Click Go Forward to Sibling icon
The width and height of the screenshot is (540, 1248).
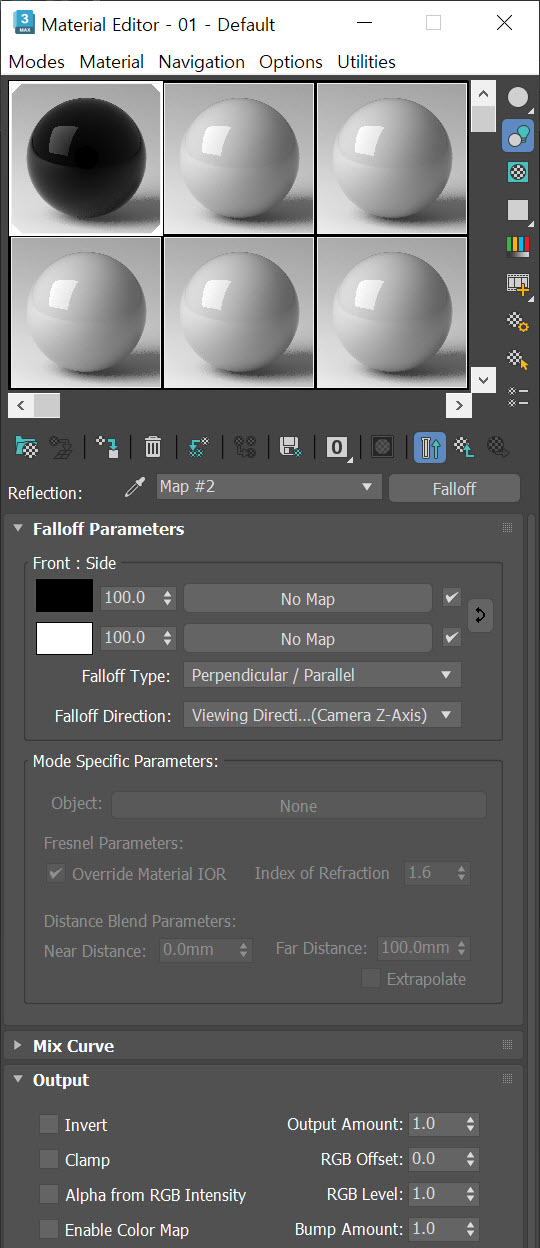coord(498,447)
